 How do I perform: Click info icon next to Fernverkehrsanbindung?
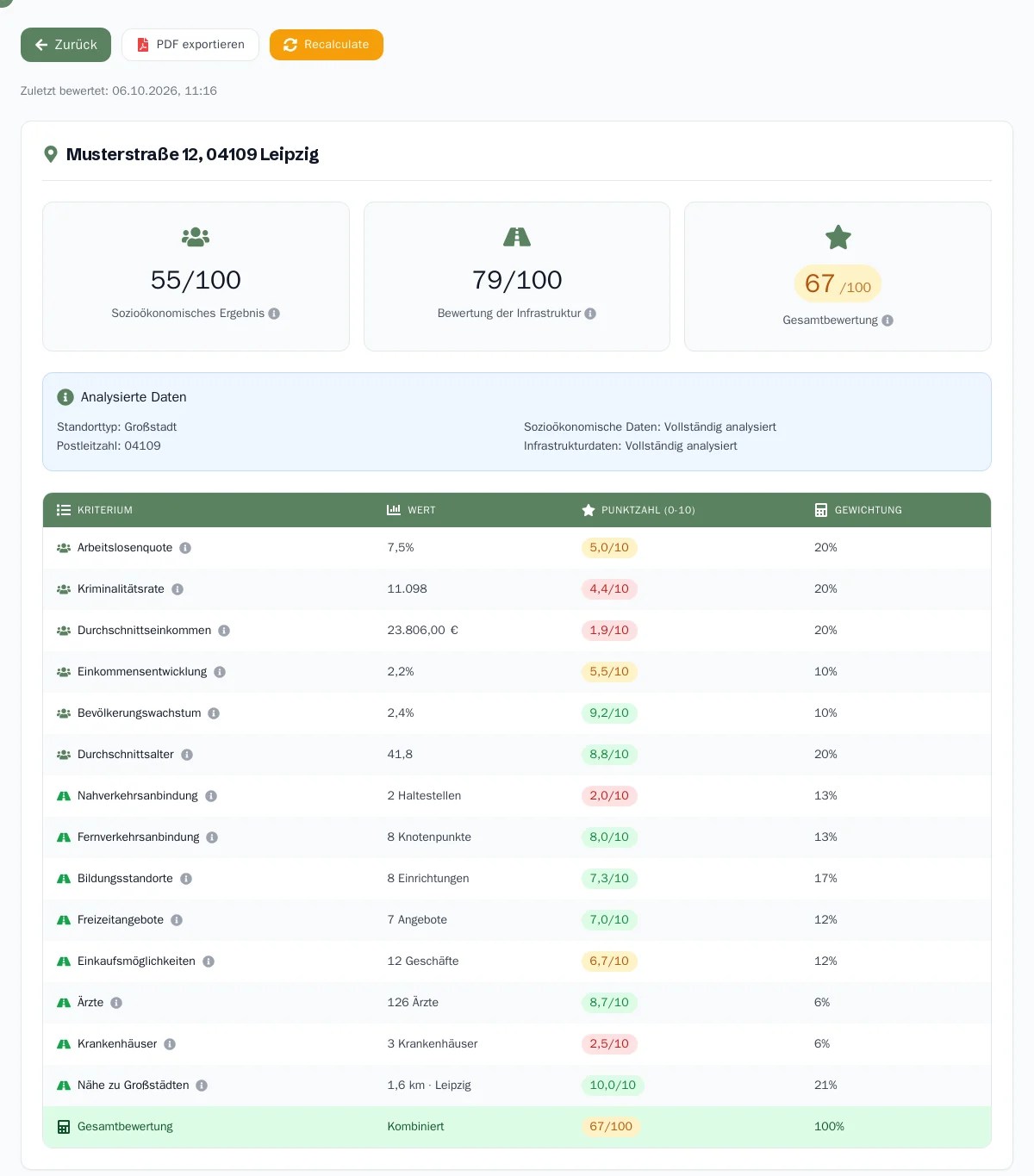(212, 837)
